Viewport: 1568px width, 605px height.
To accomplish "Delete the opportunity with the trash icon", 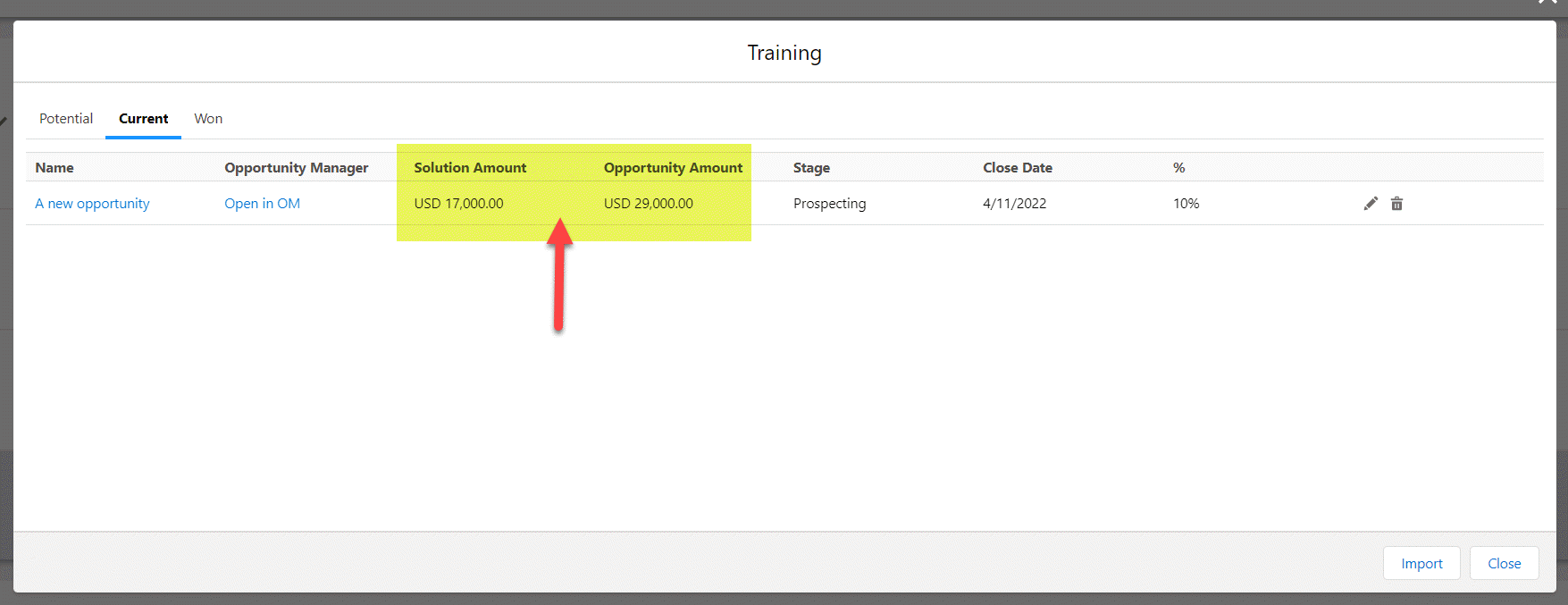I will [x=1396, y=204].
